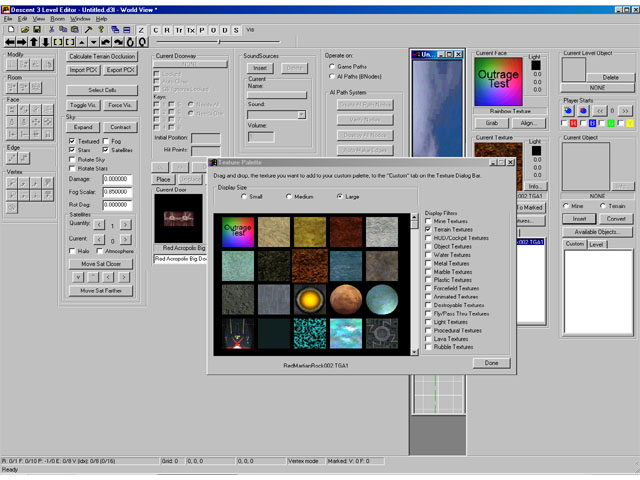Click Done in the Texture Palette
The width and height of the screenshot is (640, 480).
point(491,363)
